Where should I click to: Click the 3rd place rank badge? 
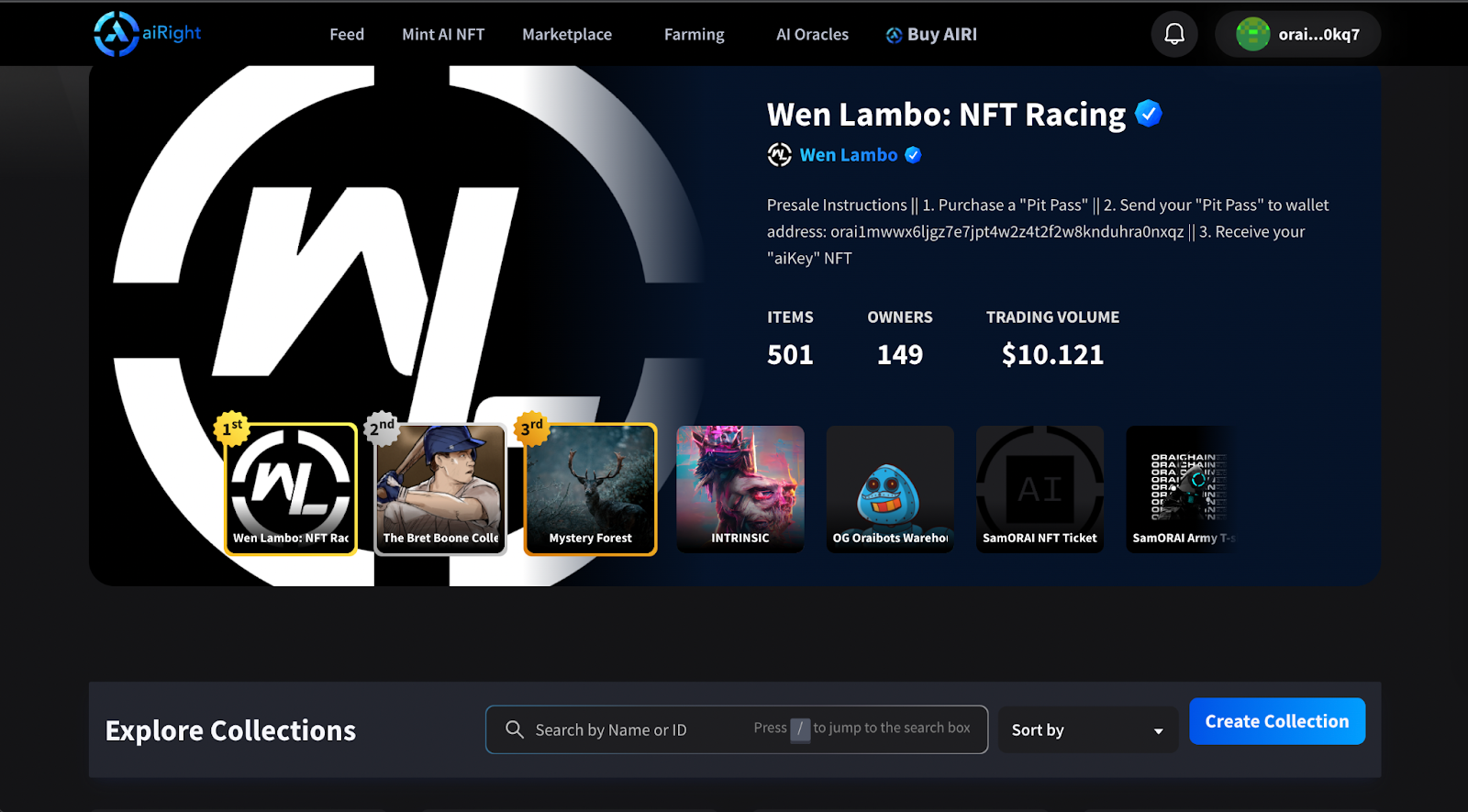(532, 428)
